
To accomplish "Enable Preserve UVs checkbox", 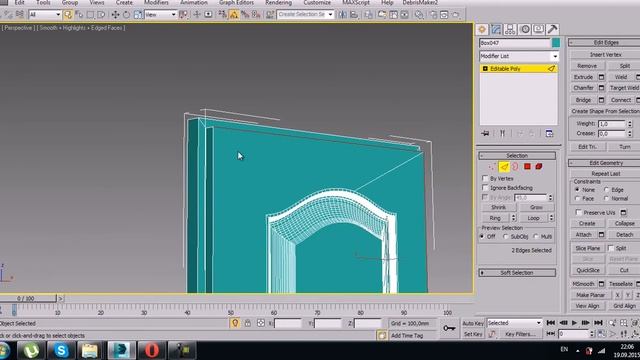I will tap(578, 213).
